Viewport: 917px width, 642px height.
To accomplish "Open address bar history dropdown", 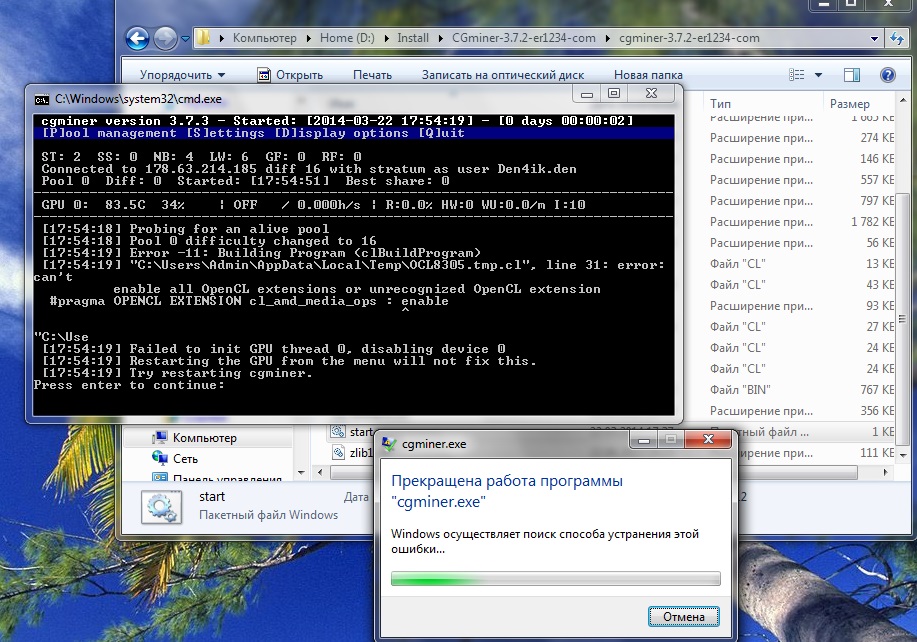I will (x=874, y=39).
